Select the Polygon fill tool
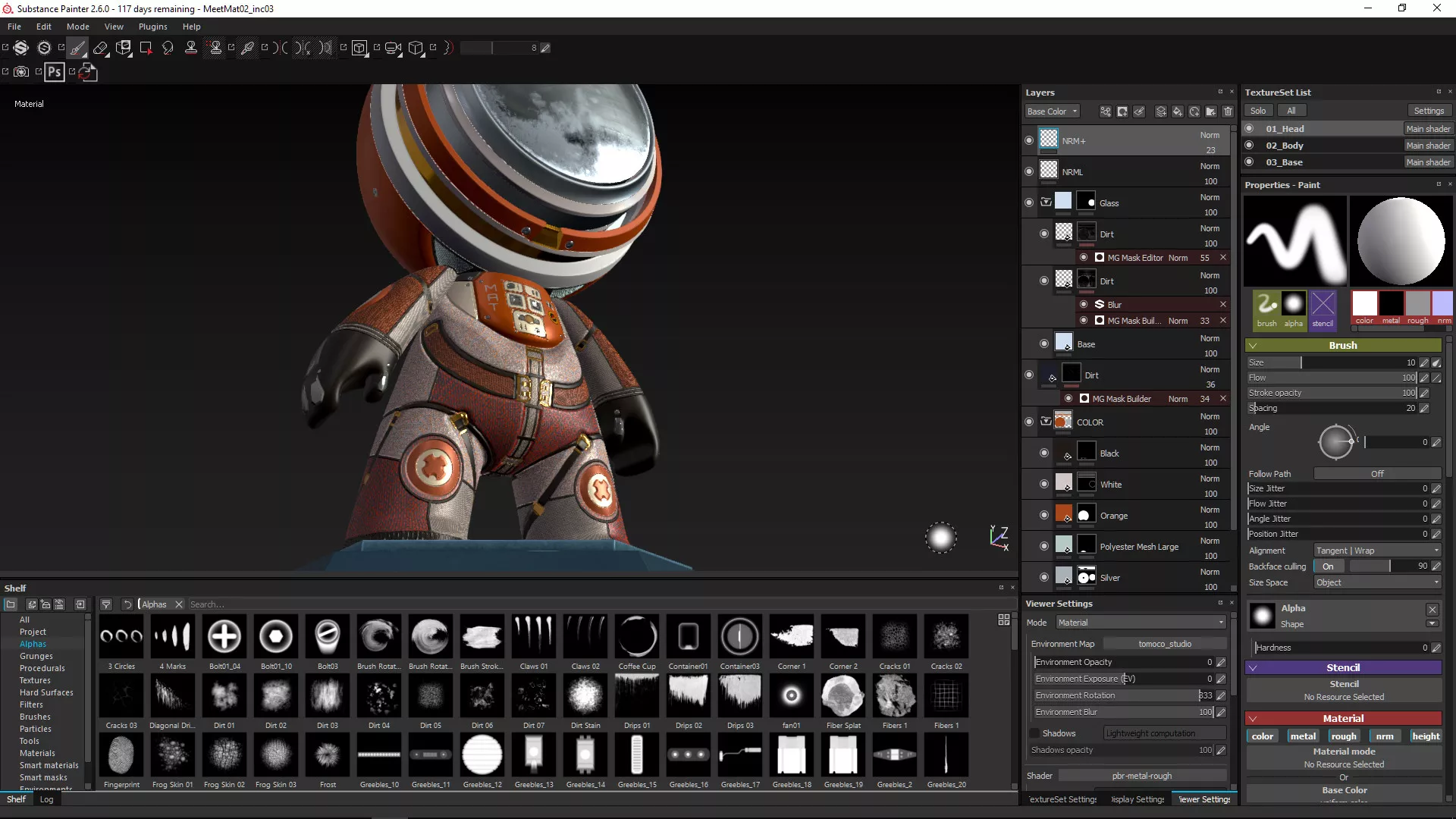This screenshot has width=1456, height=819. tap(146, 48)
